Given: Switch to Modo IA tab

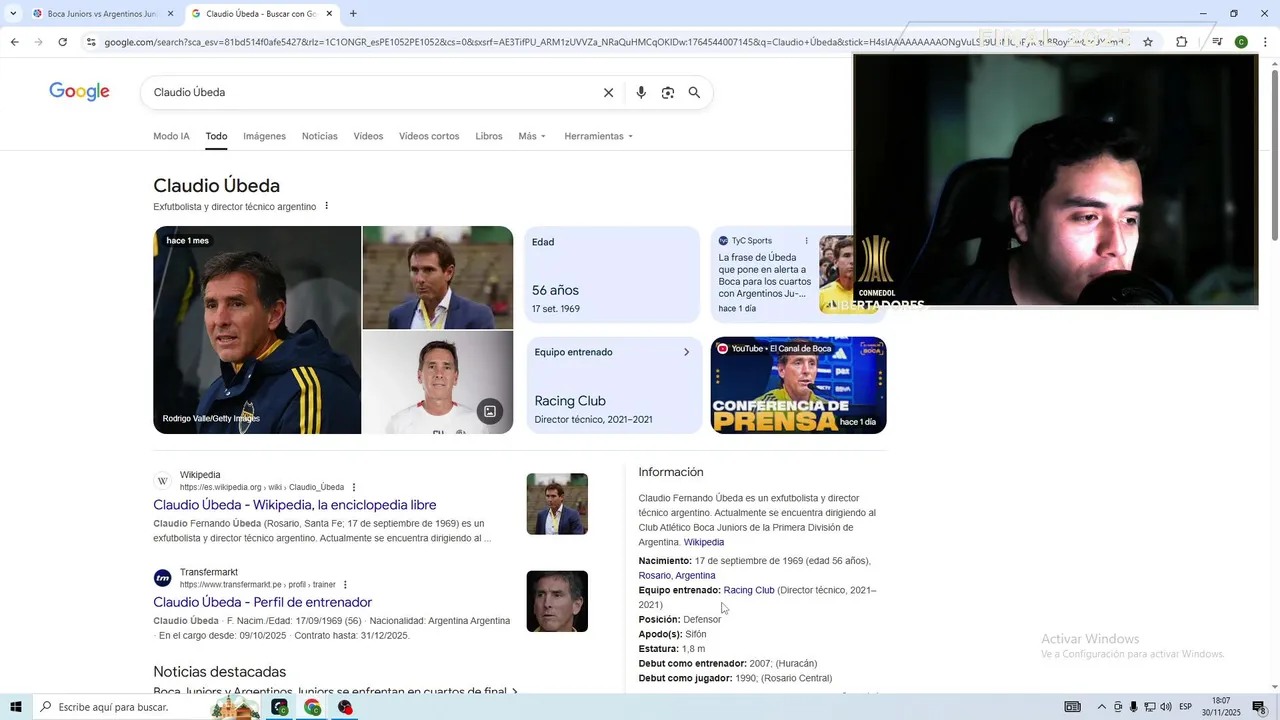Looking at the screenshot, I should 171,136.
